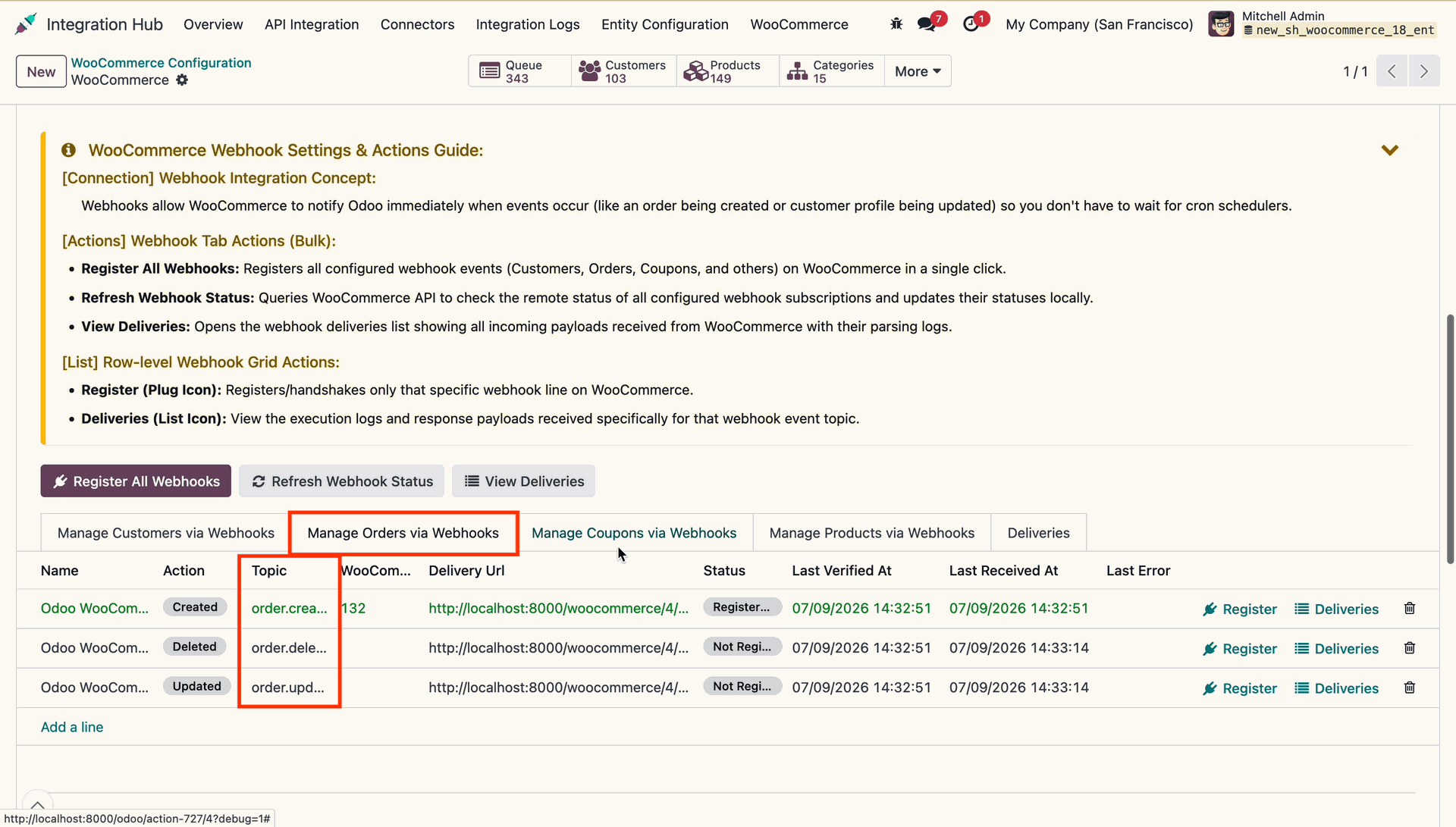1456x827 pixels.
Task: Open Deliveries list for the Created row
Action: 1336,609
